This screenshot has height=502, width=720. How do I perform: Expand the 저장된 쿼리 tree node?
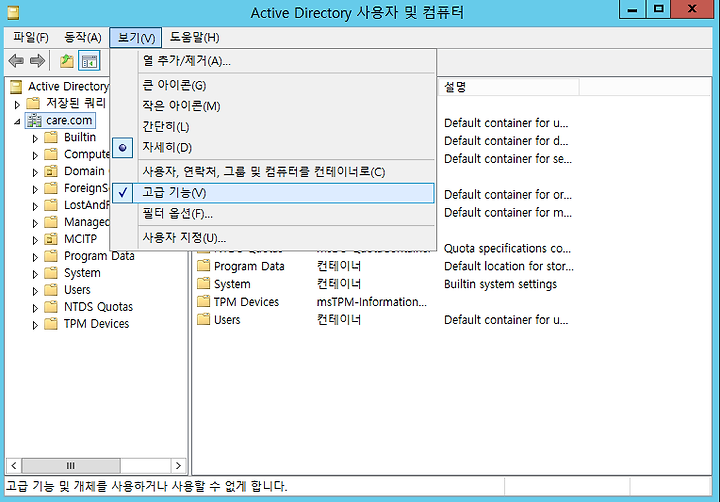[17, 105]
